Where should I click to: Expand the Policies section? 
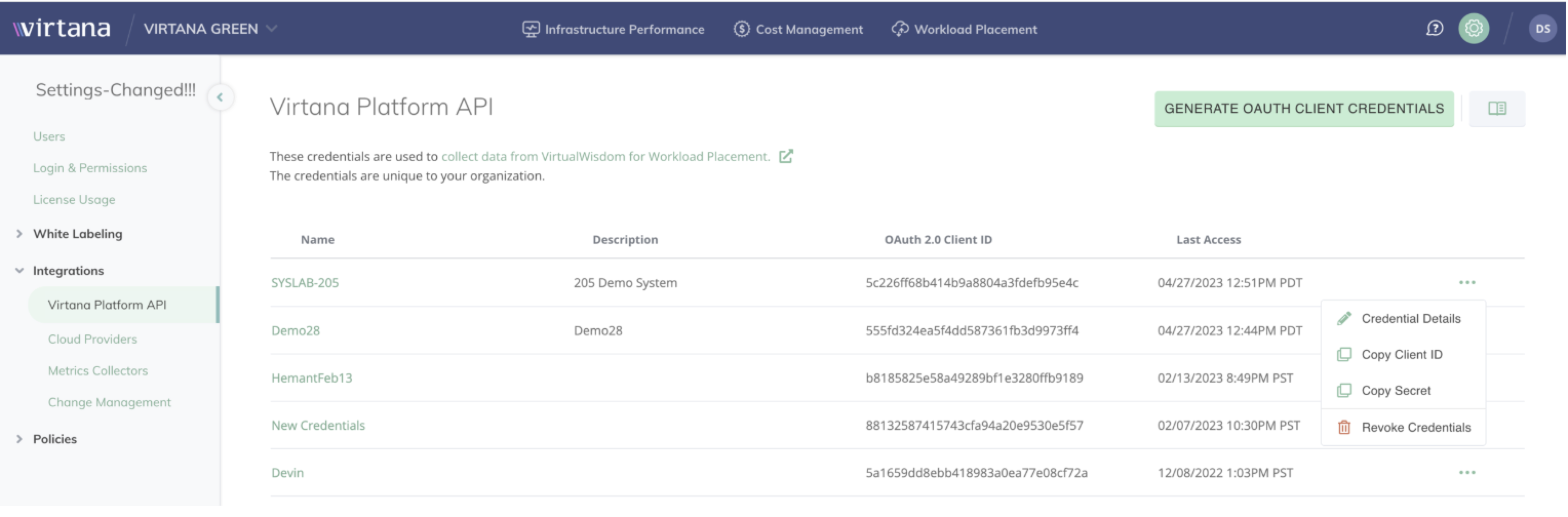click(19, 439)
